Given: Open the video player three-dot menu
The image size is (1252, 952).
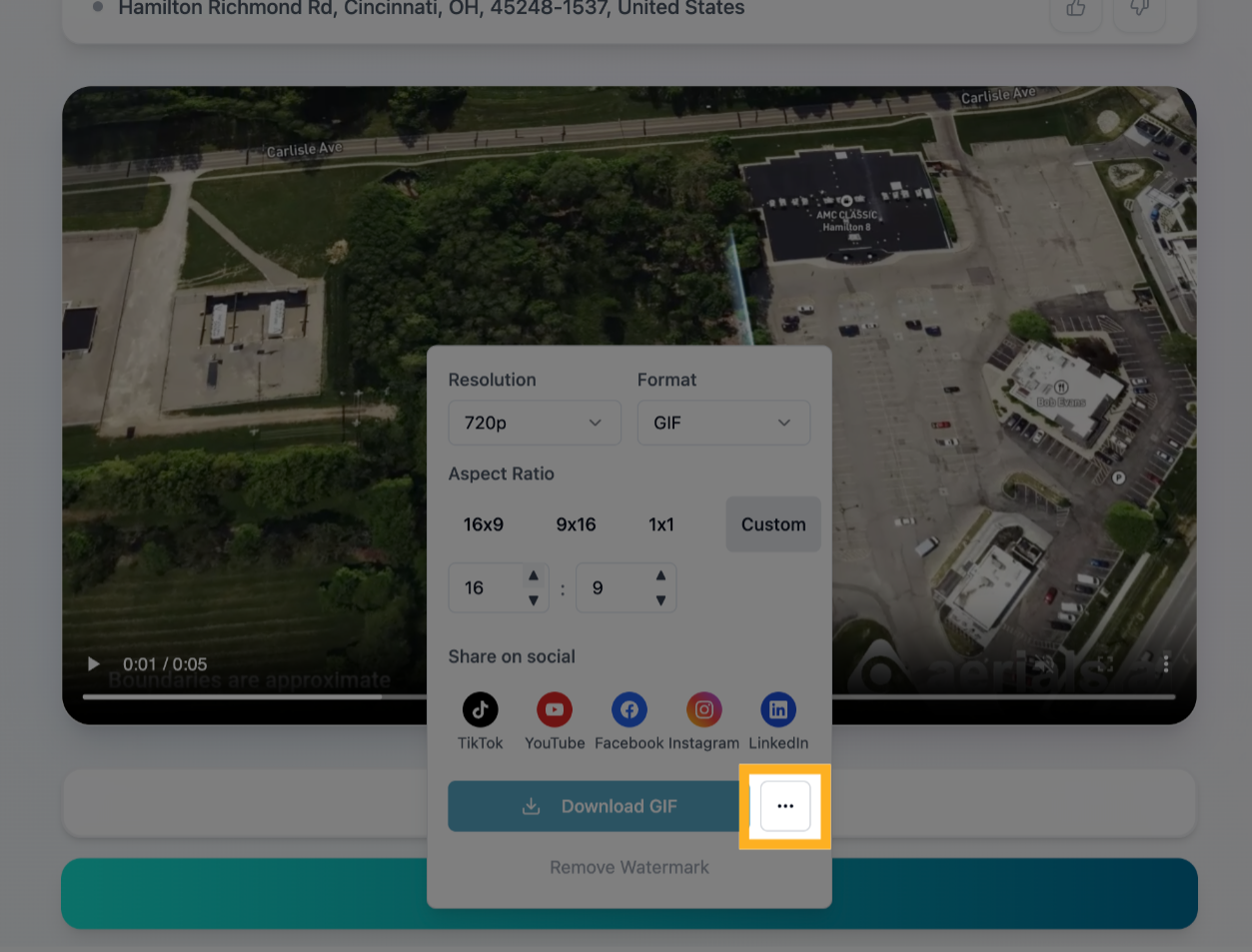Looking at the screenshot, I should point(1165,663).
